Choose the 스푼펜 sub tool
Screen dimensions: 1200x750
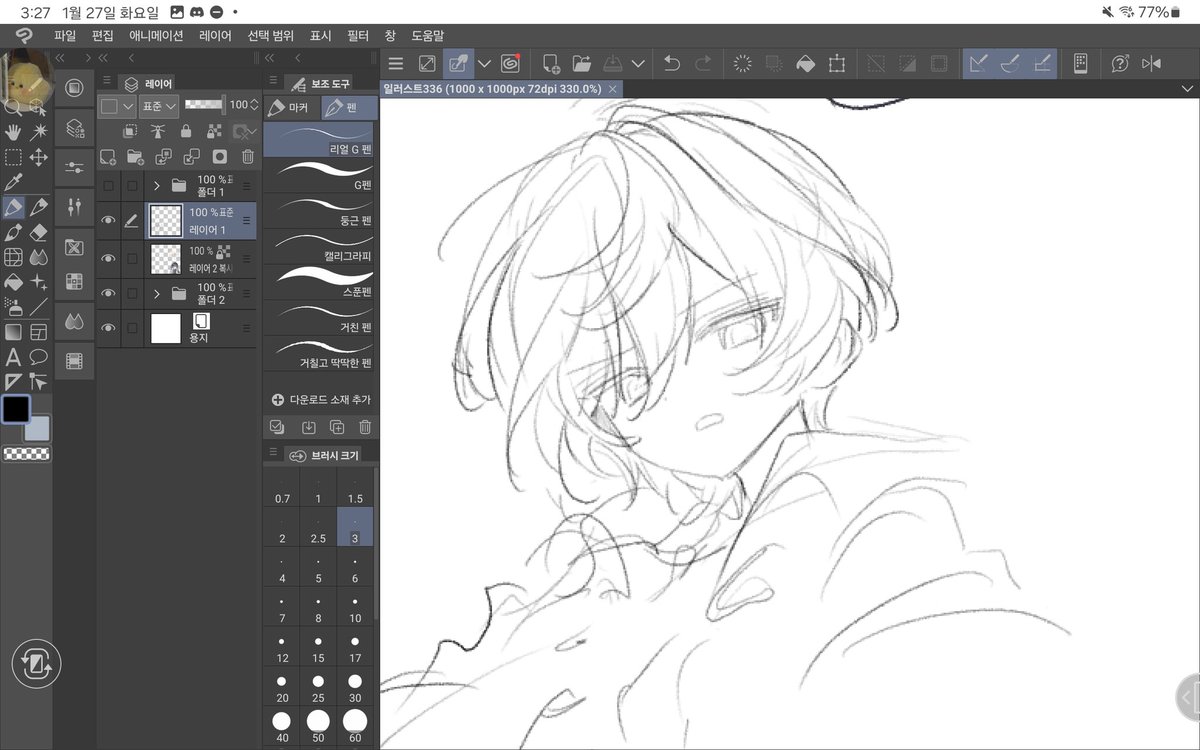click(x=319, y=281)
